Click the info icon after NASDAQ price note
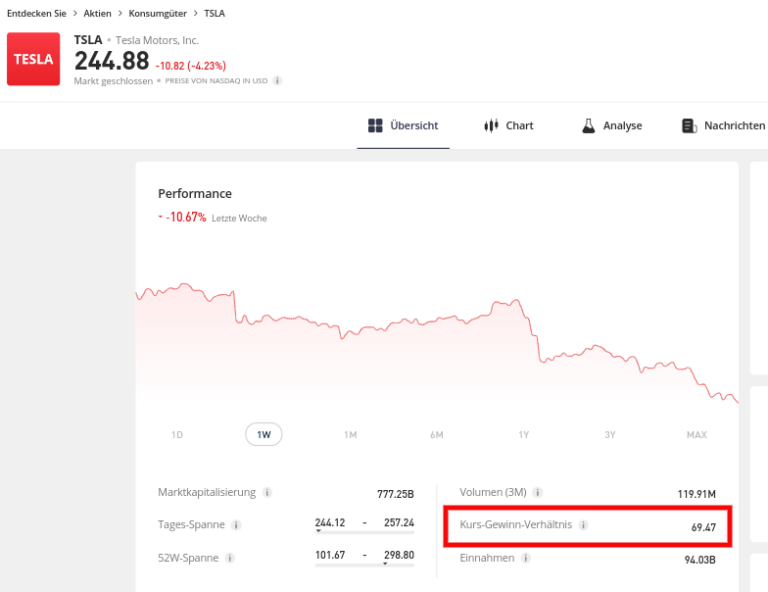Viewport: 768px width, 592px height. pyautogui.click(x=277, y=81)
